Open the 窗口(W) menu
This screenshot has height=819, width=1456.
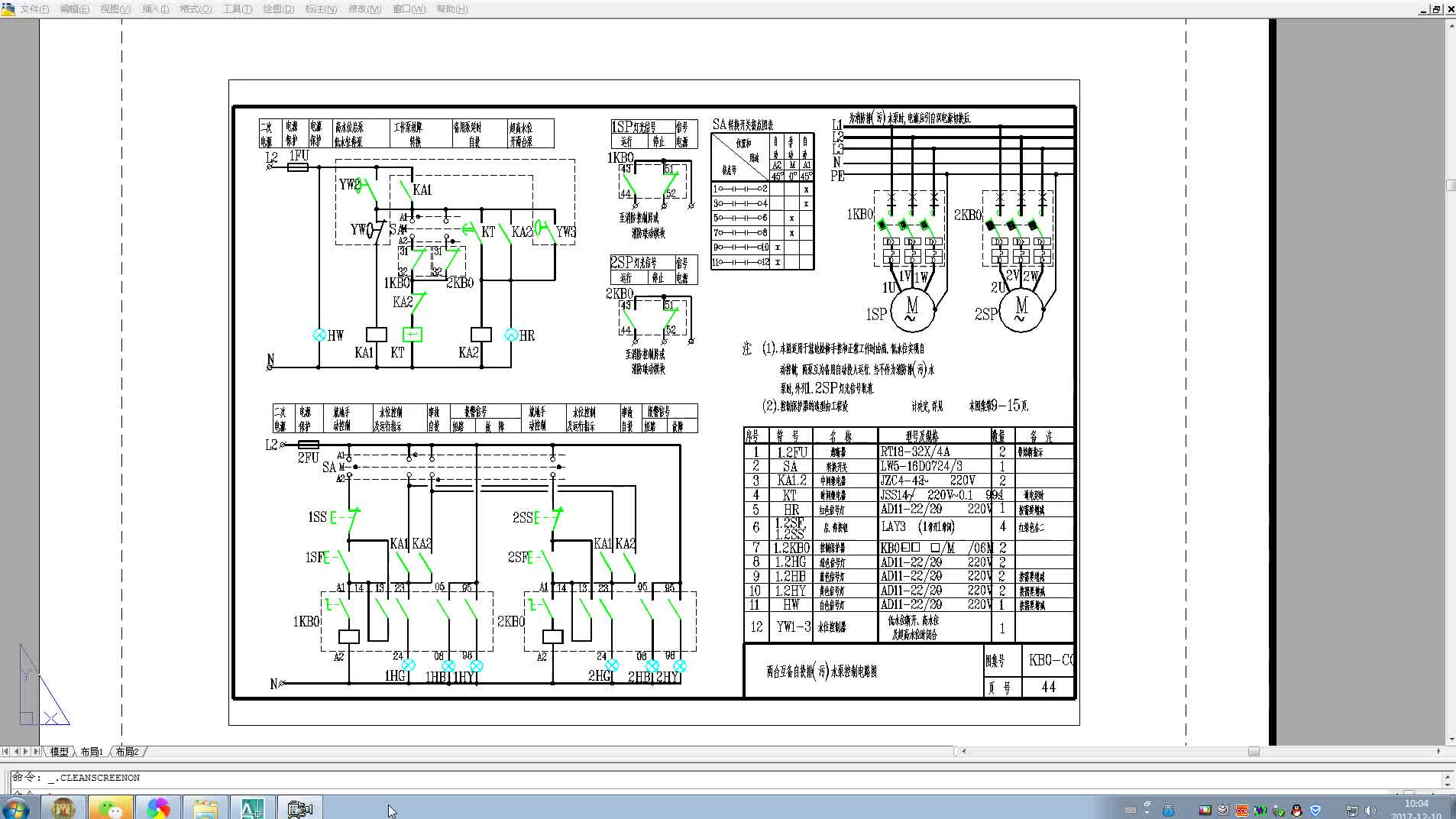(409, 9)
